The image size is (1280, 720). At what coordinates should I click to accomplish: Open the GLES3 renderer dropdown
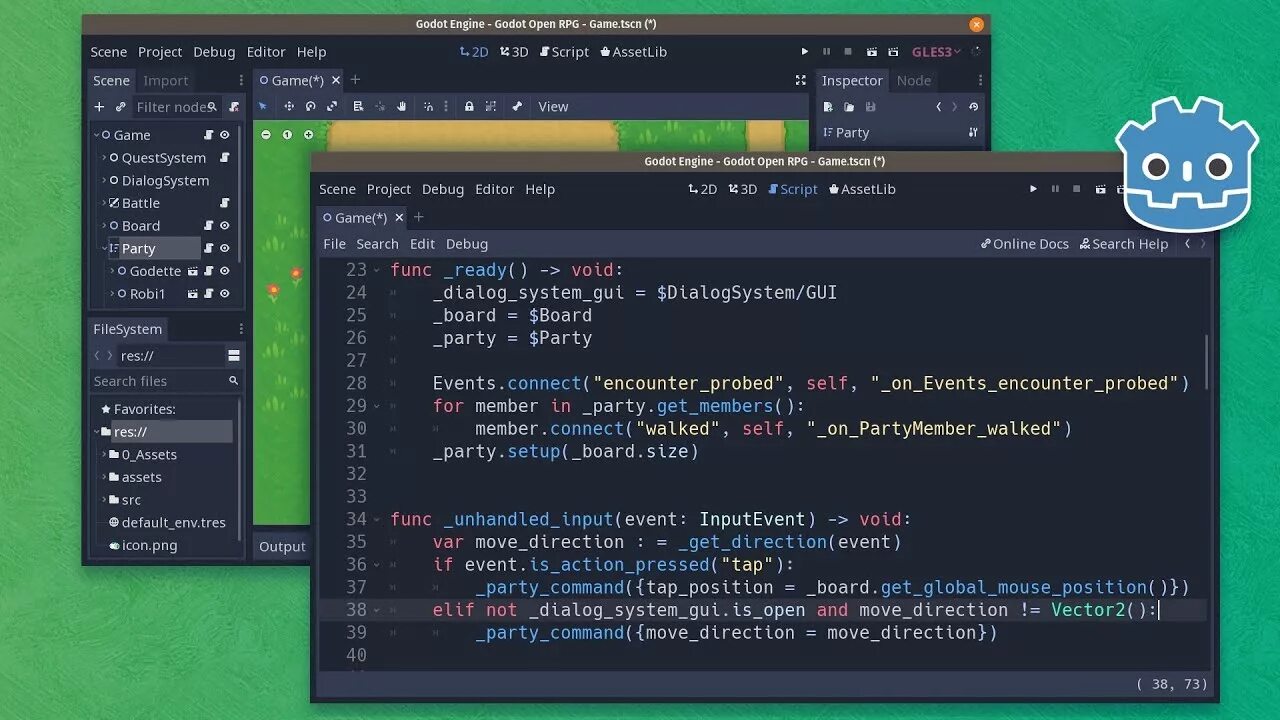coord(936,52)
